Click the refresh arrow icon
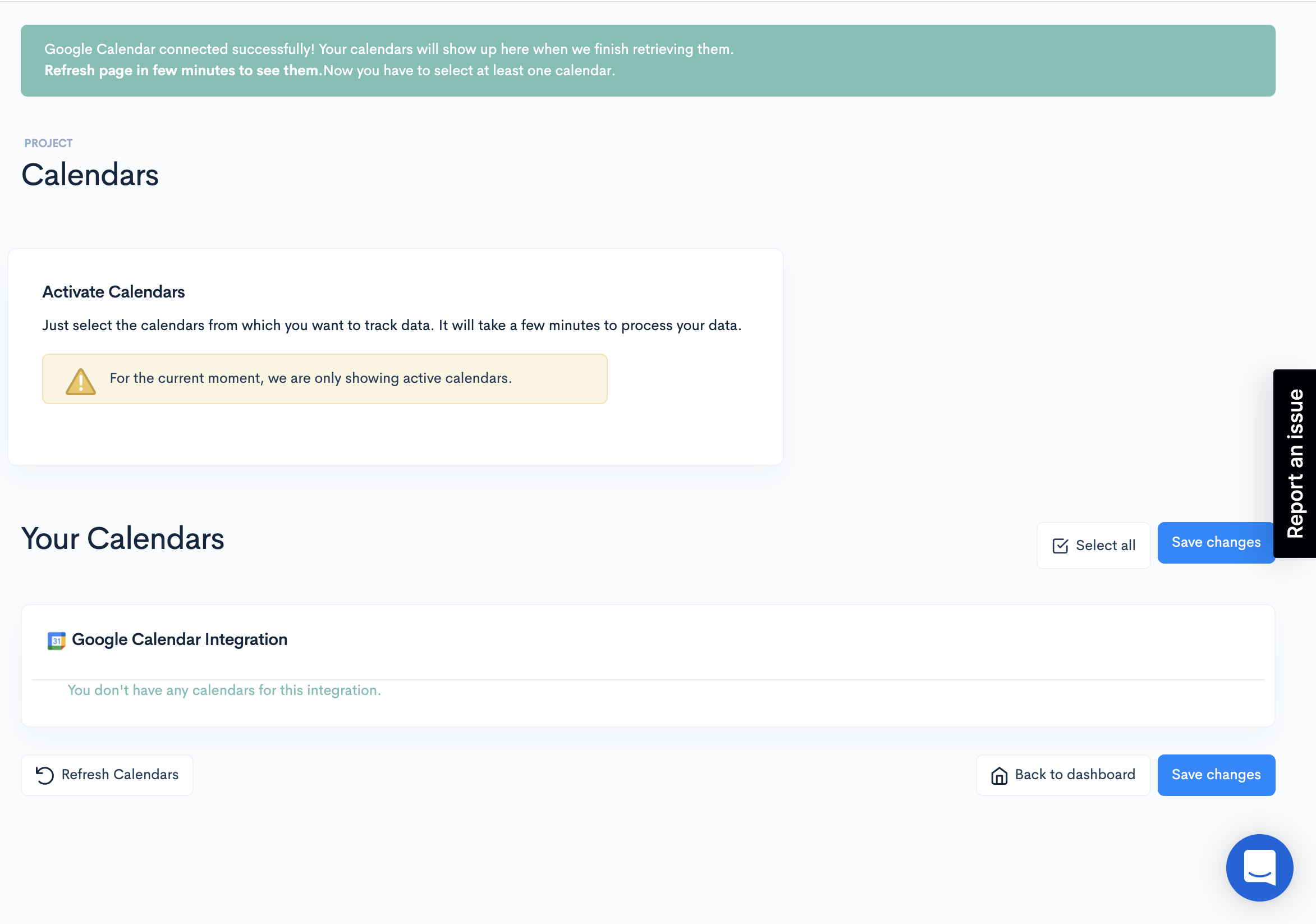 (45, 775)
